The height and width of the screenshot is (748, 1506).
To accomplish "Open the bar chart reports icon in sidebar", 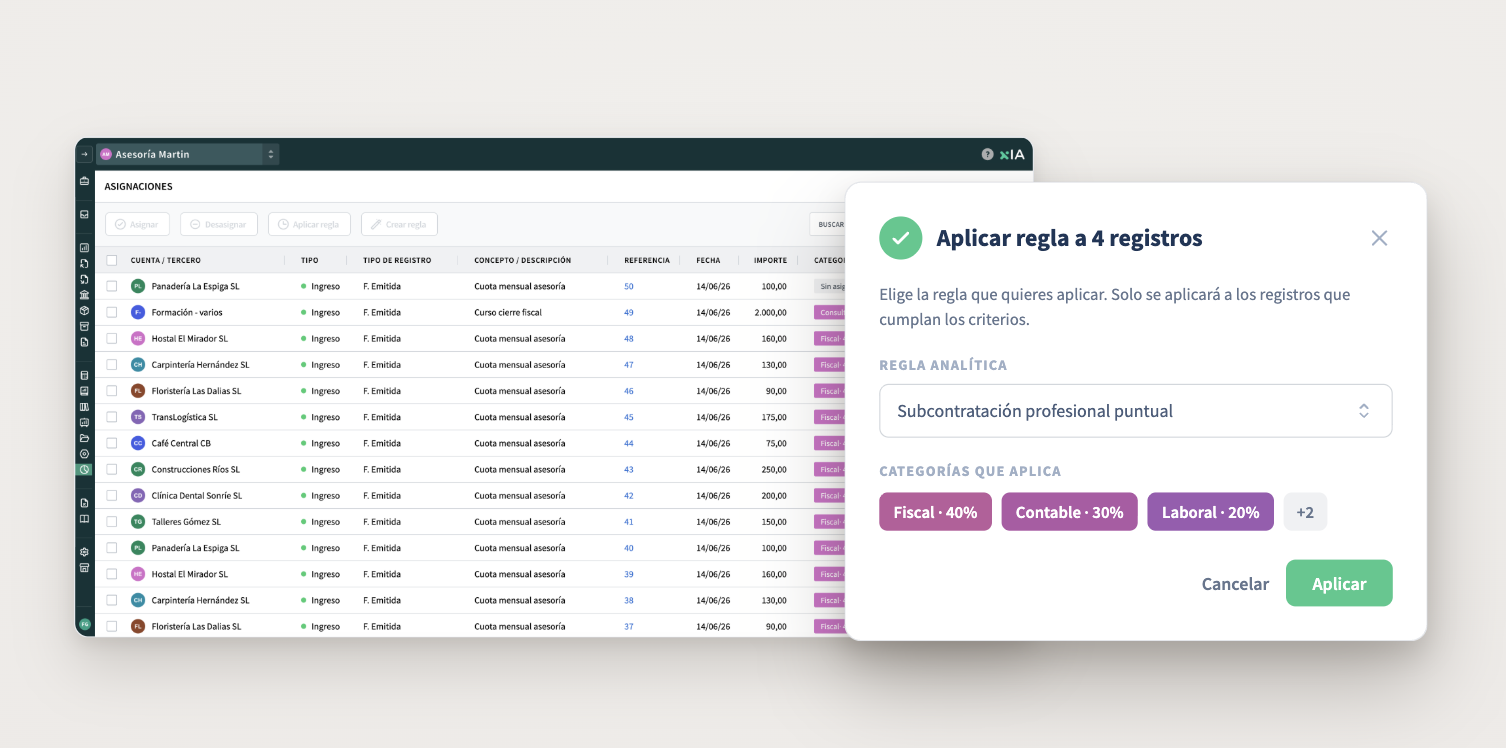I will pos(85,247).
